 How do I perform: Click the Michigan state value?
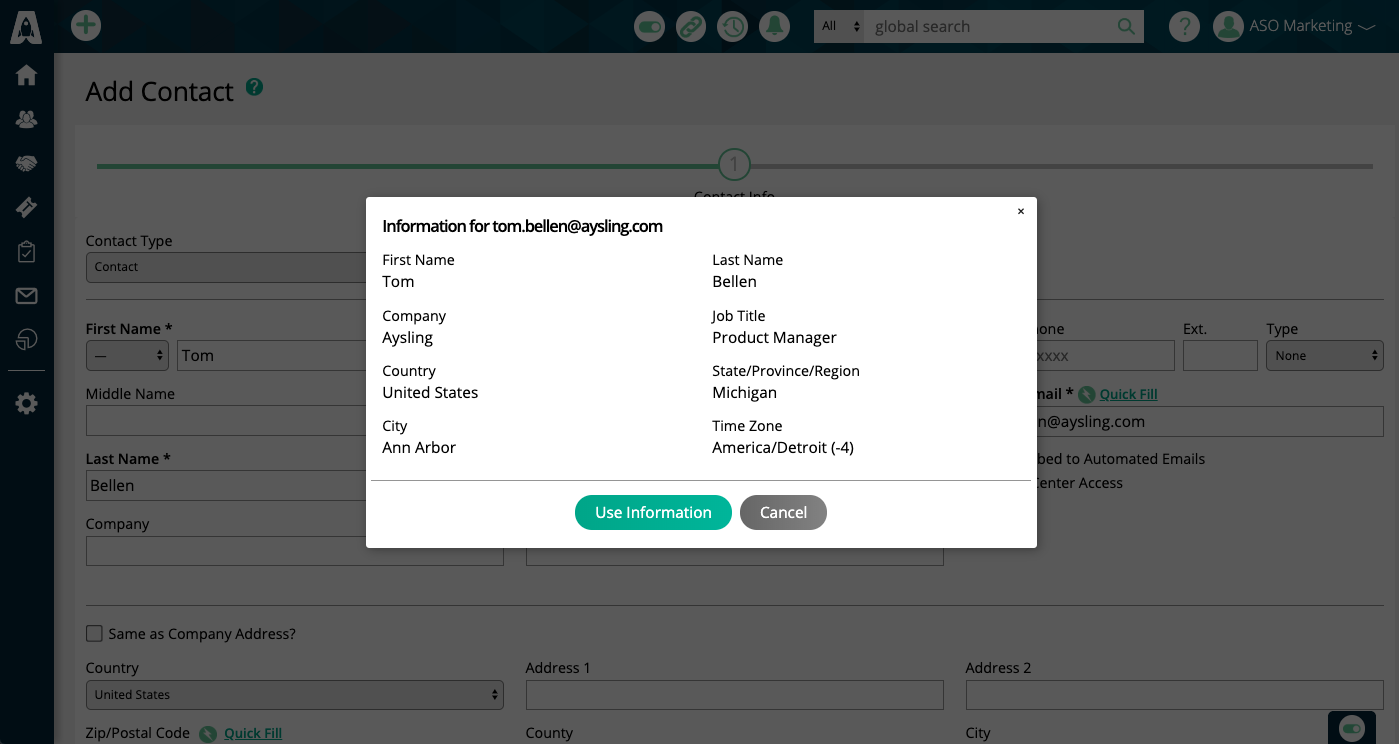click(x=744, y=392)
